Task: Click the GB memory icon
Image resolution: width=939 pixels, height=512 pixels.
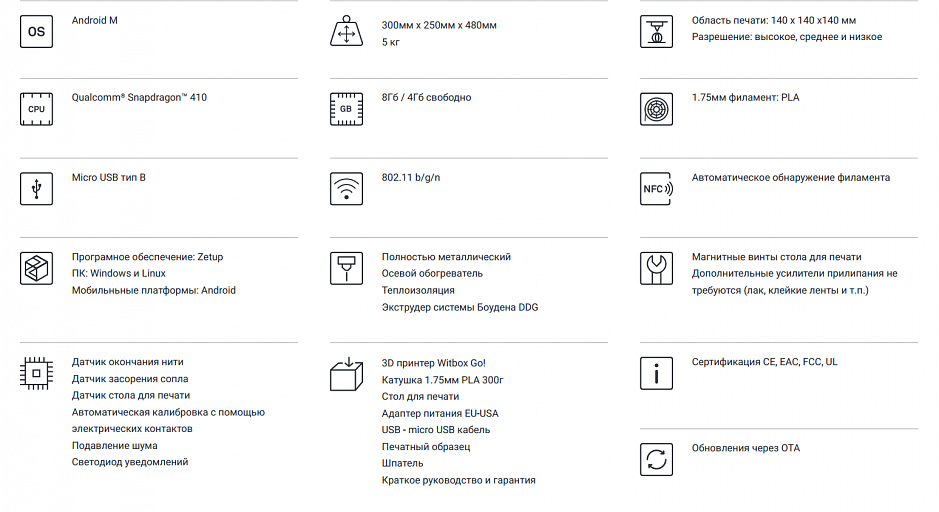Action: coord(346,109)
